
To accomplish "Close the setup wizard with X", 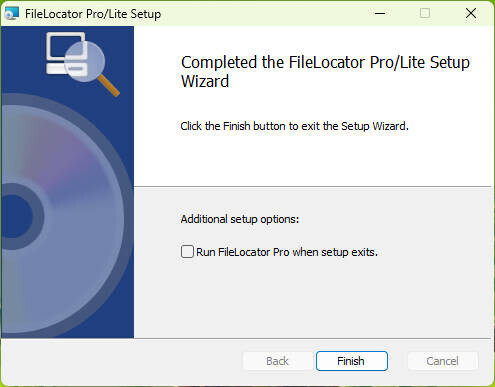I will (x=471, y=13).
